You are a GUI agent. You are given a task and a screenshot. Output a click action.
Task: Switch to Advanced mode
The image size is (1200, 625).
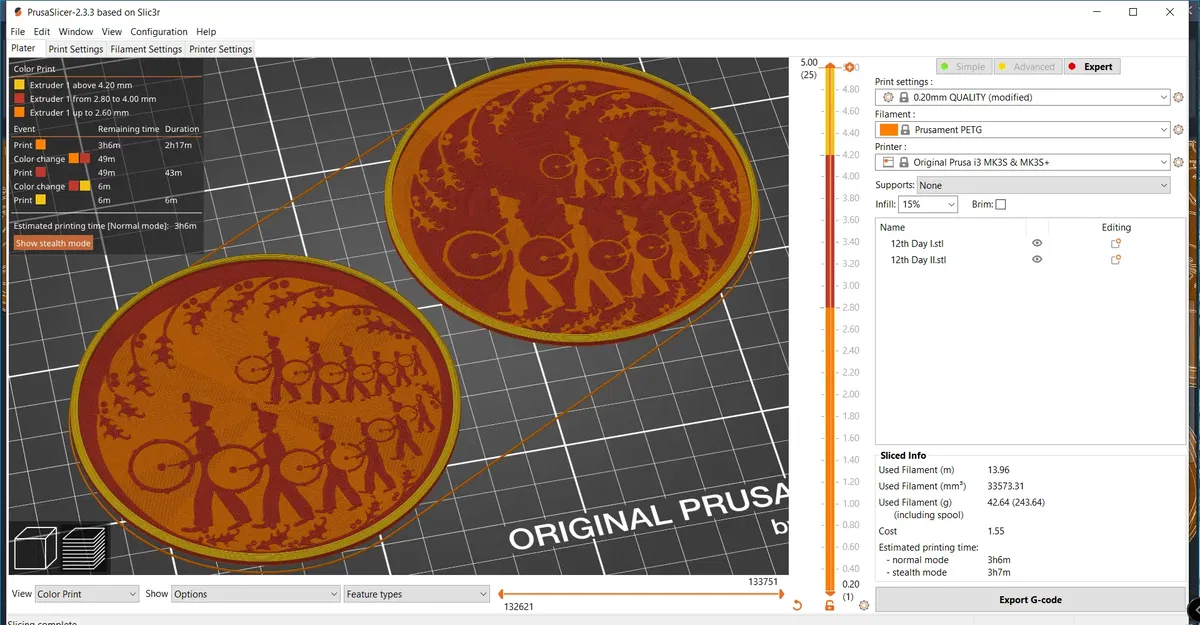pyautogui.click(x=1026, y=67)
